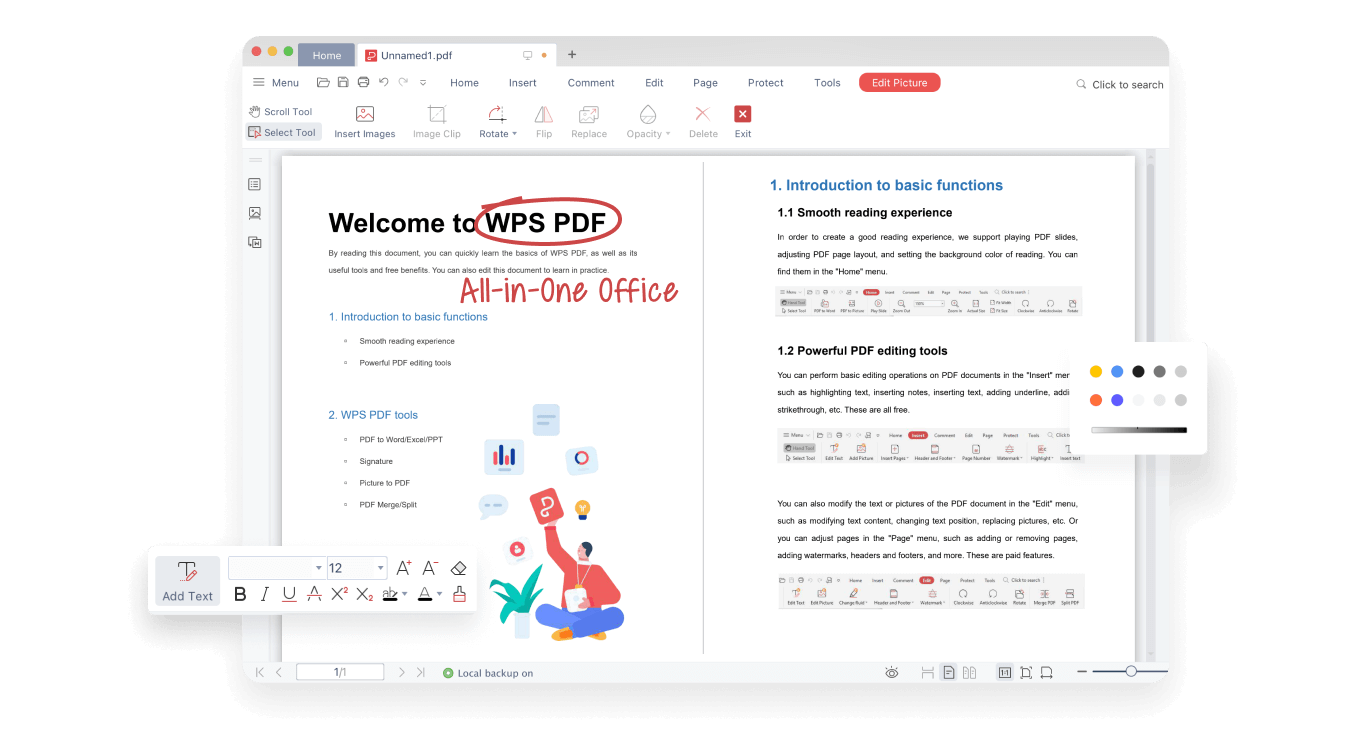Open the Add Text tool in the formatting popup
This screenshot has width=1370, height=738.
pyautogui.click(x=186, y=580)
